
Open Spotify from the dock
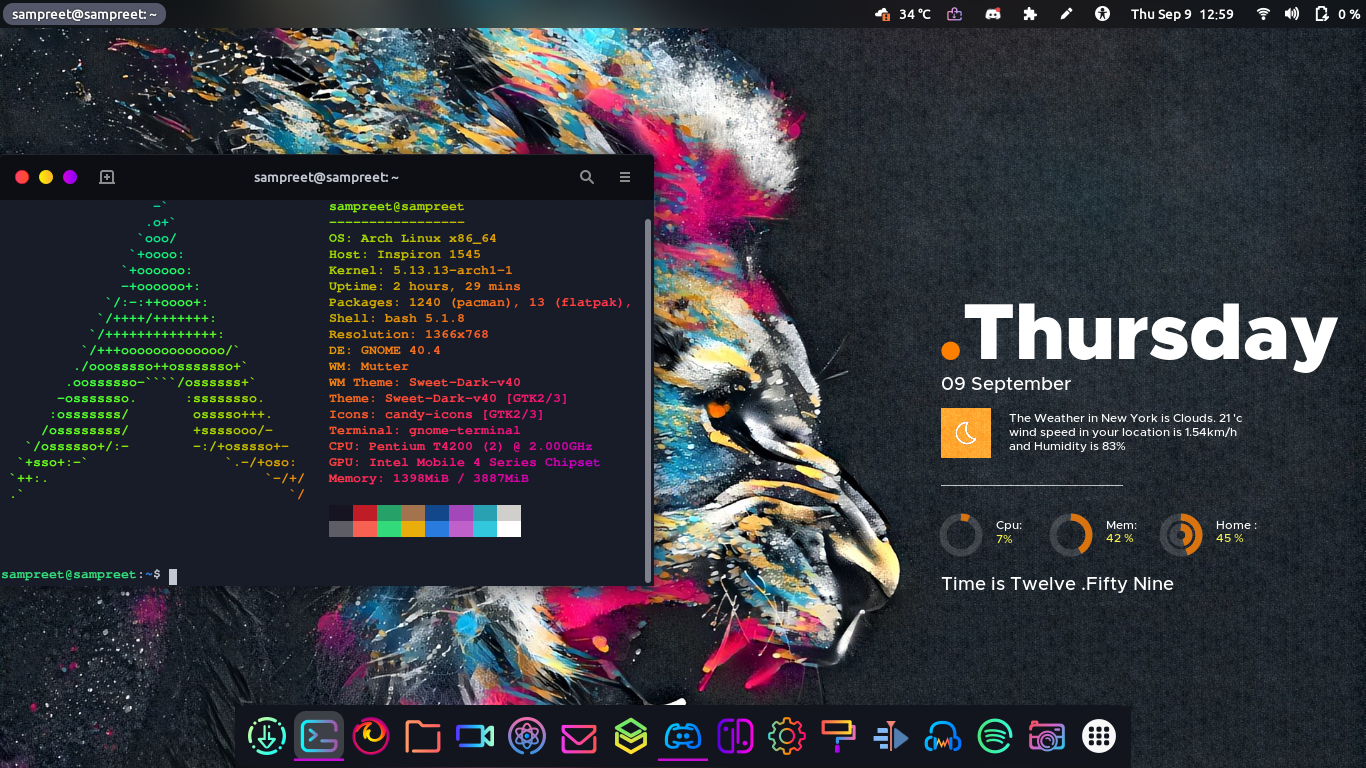(x=995, y=735)
